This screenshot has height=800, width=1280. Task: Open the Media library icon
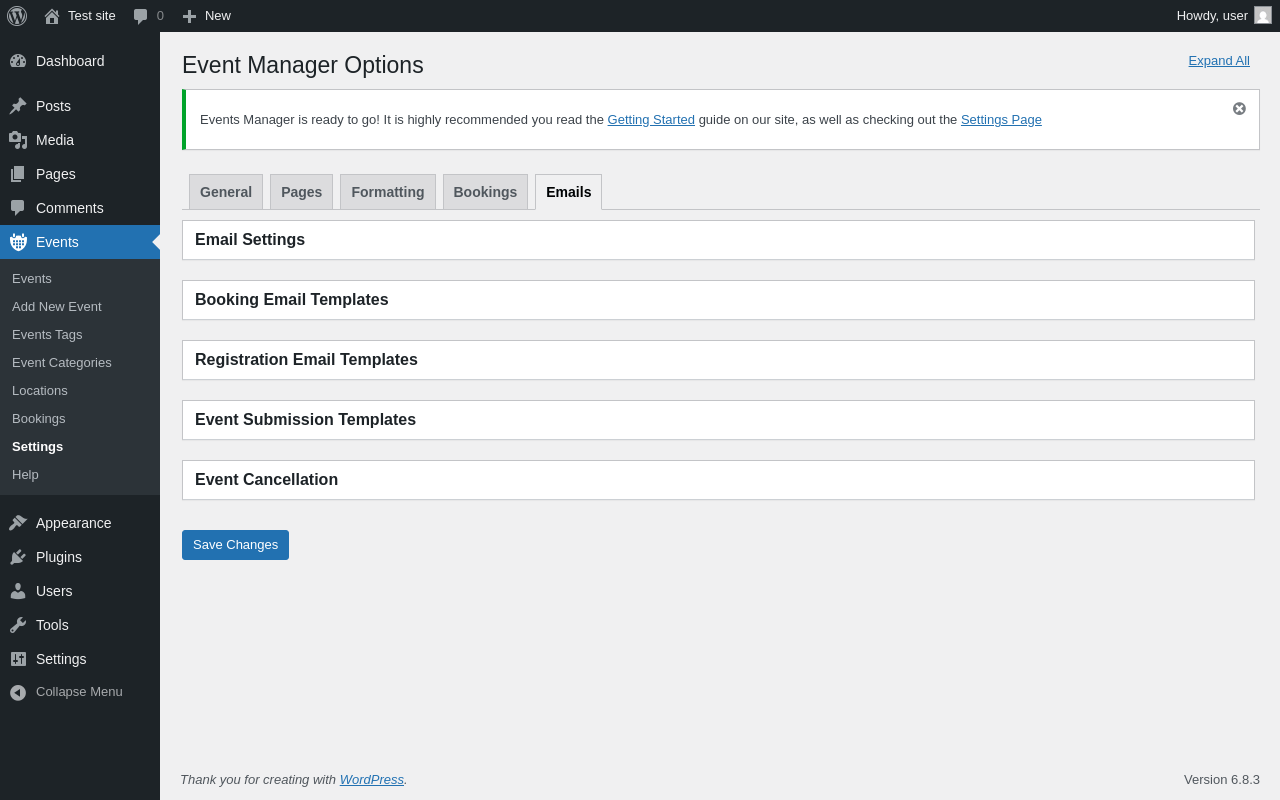coord(18,140)
